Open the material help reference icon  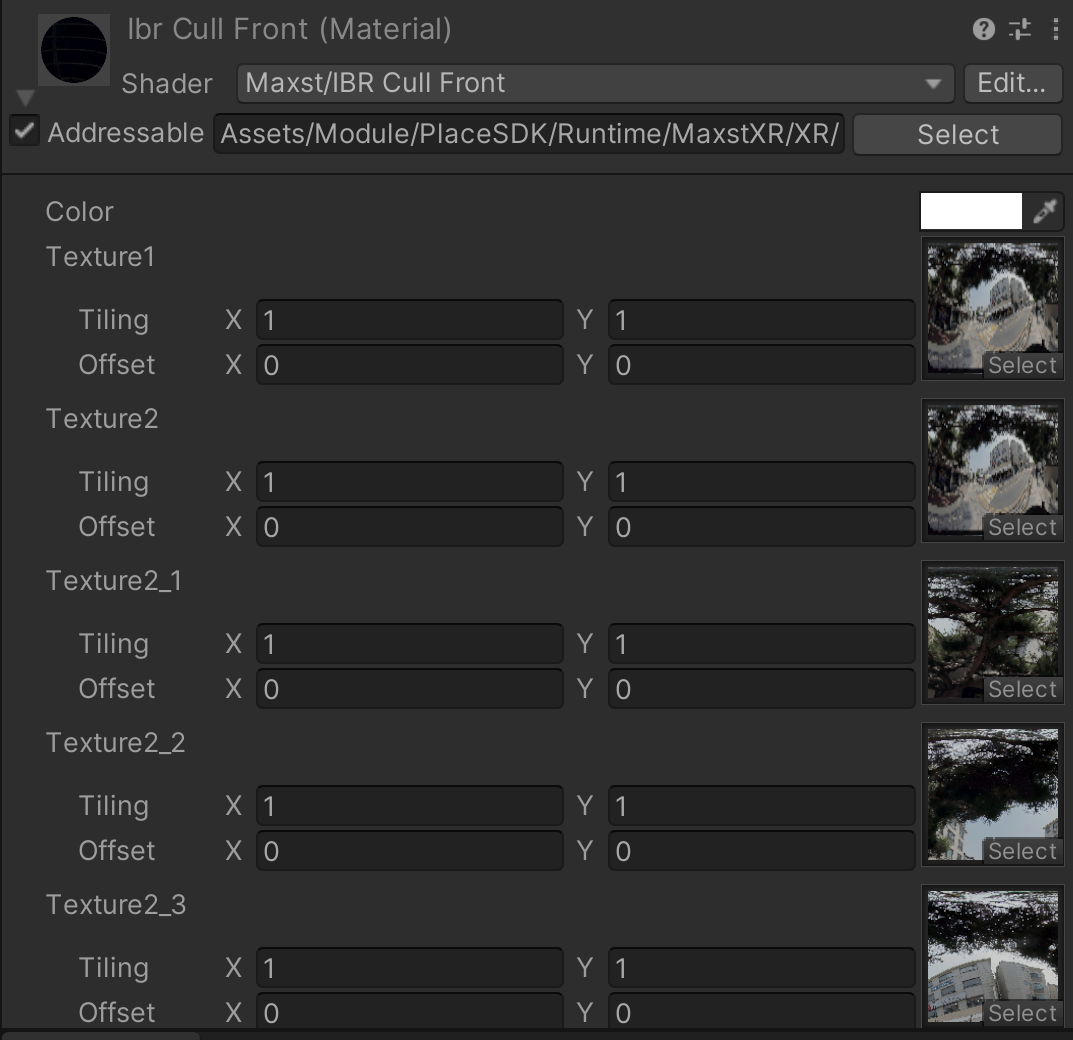coord(983,30)
